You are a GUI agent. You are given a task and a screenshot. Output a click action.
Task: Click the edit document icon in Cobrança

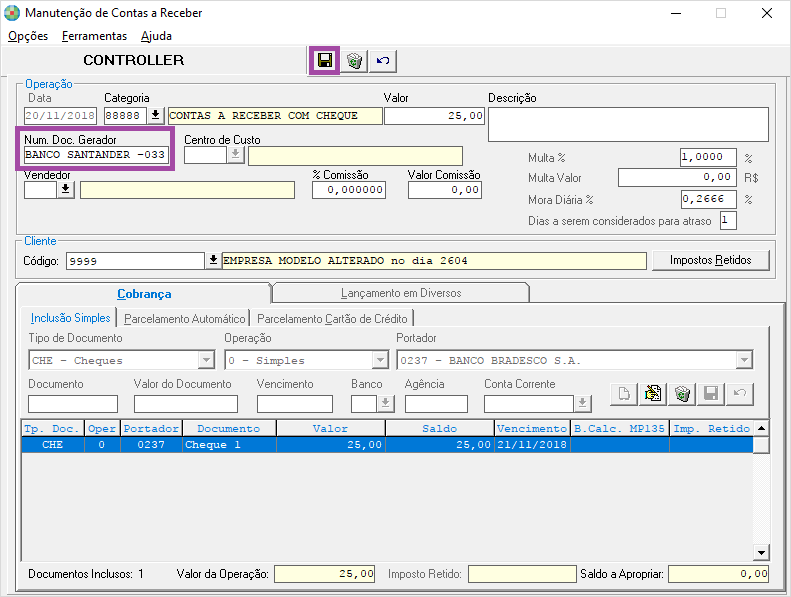point(653,394)
